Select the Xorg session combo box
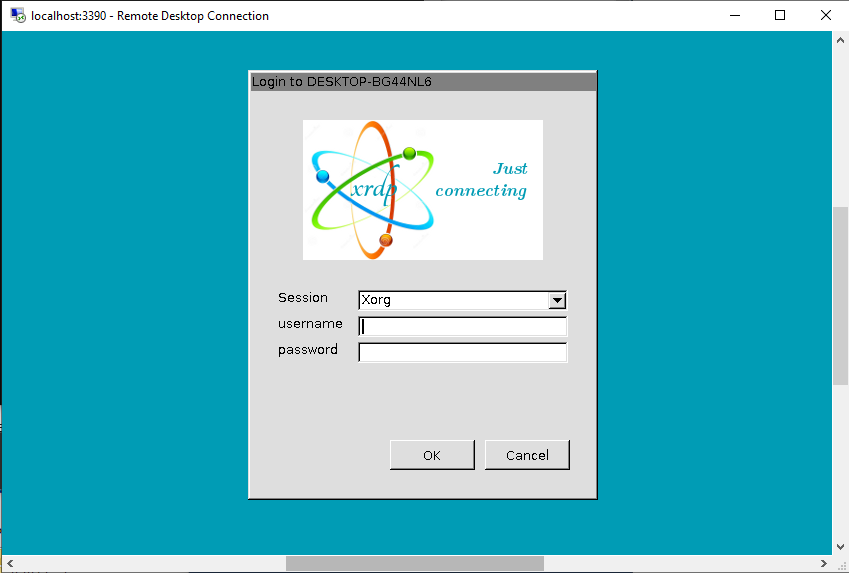The image size is (849, 573). [x=462, y=301]
